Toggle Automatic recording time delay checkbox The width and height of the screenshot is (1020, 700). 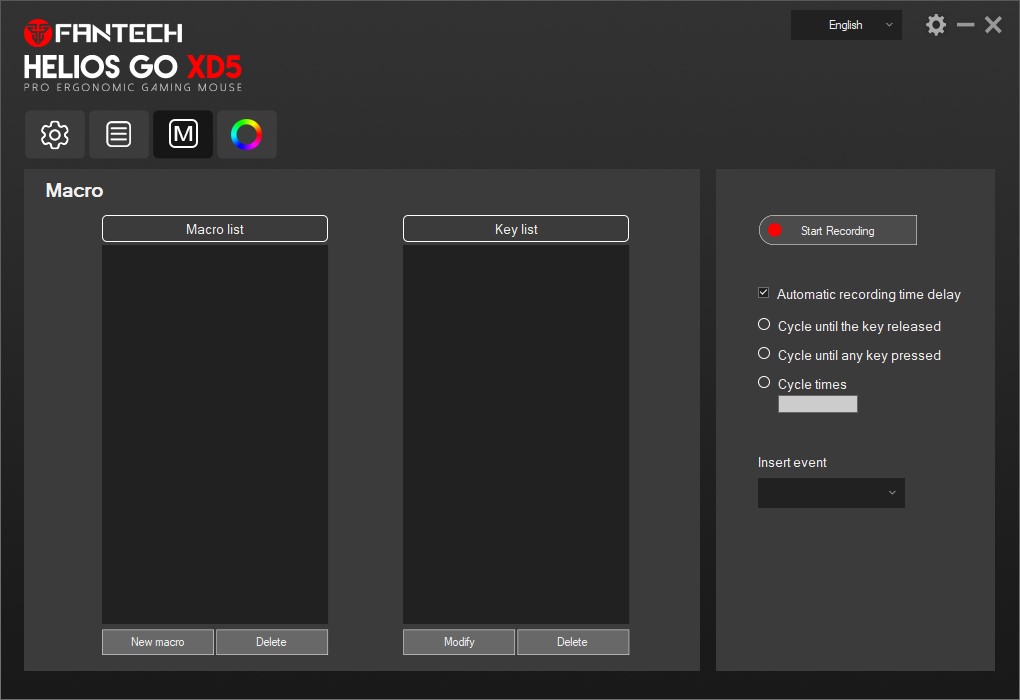pyautogui.click(x=764, y=293)
